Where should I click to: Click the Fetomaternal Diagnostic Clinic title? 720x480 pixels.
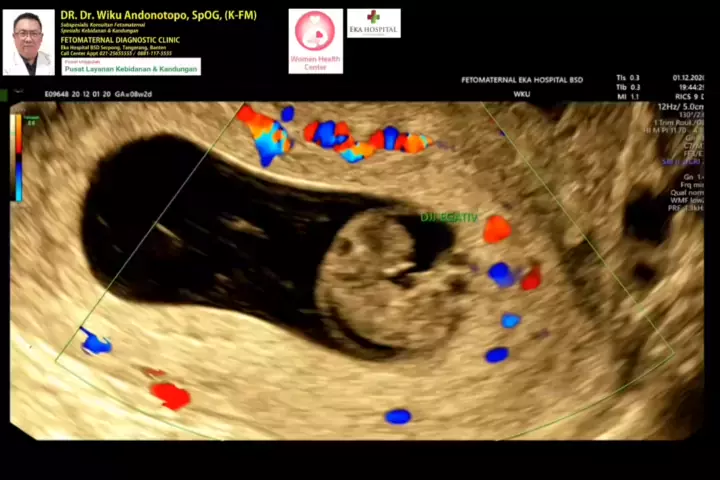coord(117,41)
